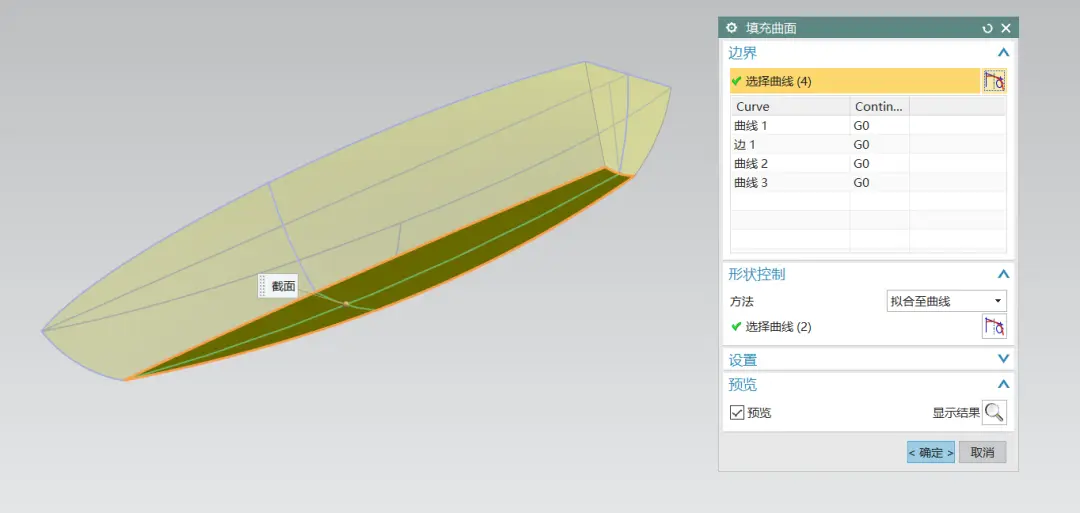The width and height of the screenshot is (1080, 513).
Task: Click the gear icon in dialog title
Action: click(731, 28)
